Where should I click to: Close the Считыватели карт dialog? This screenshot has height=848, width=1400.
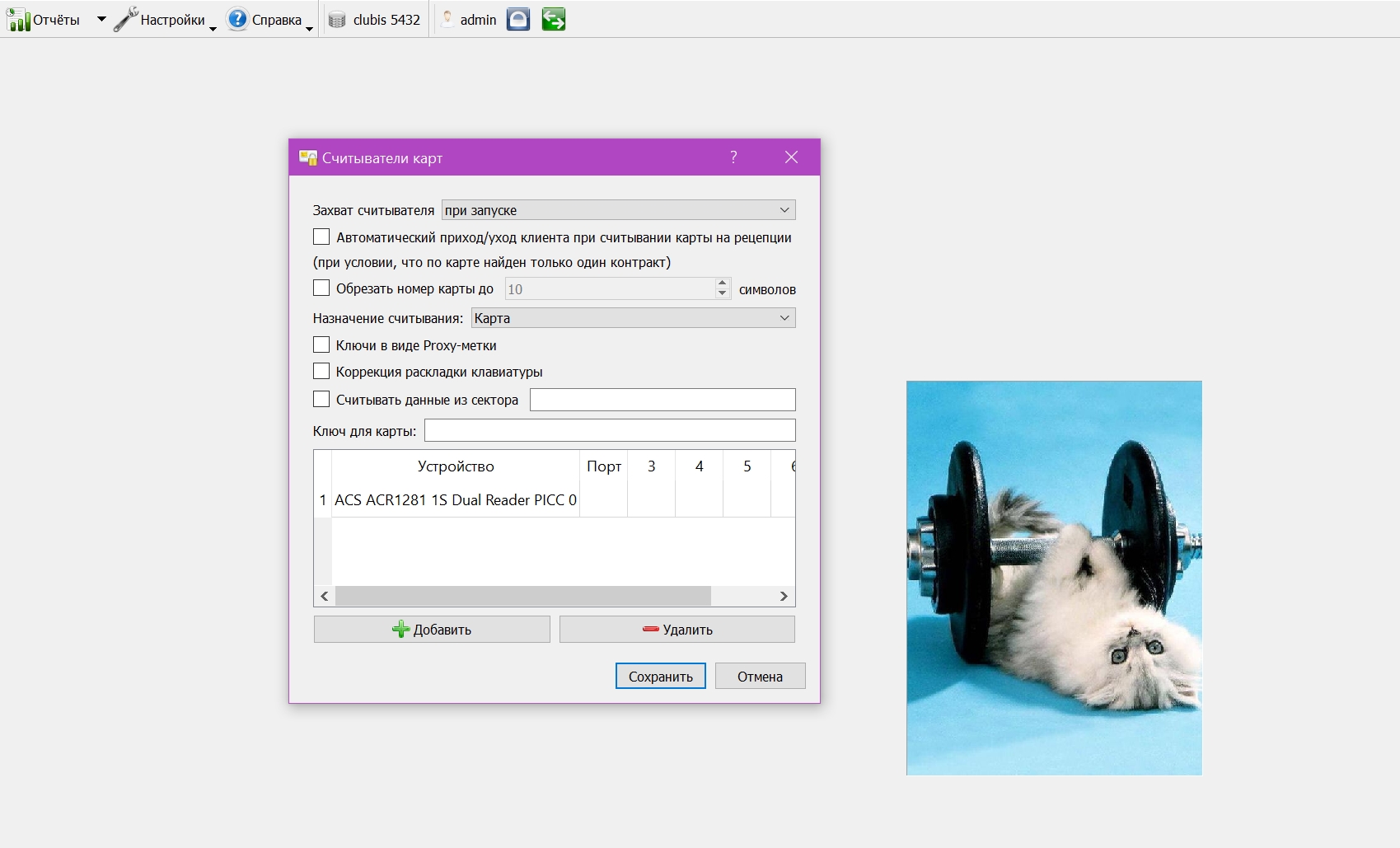point(791,157)
